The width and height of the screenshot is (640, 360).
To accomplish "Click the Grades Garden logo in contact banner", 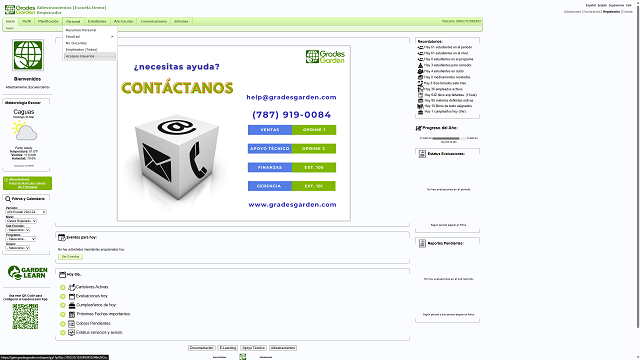I will [325, 57].
